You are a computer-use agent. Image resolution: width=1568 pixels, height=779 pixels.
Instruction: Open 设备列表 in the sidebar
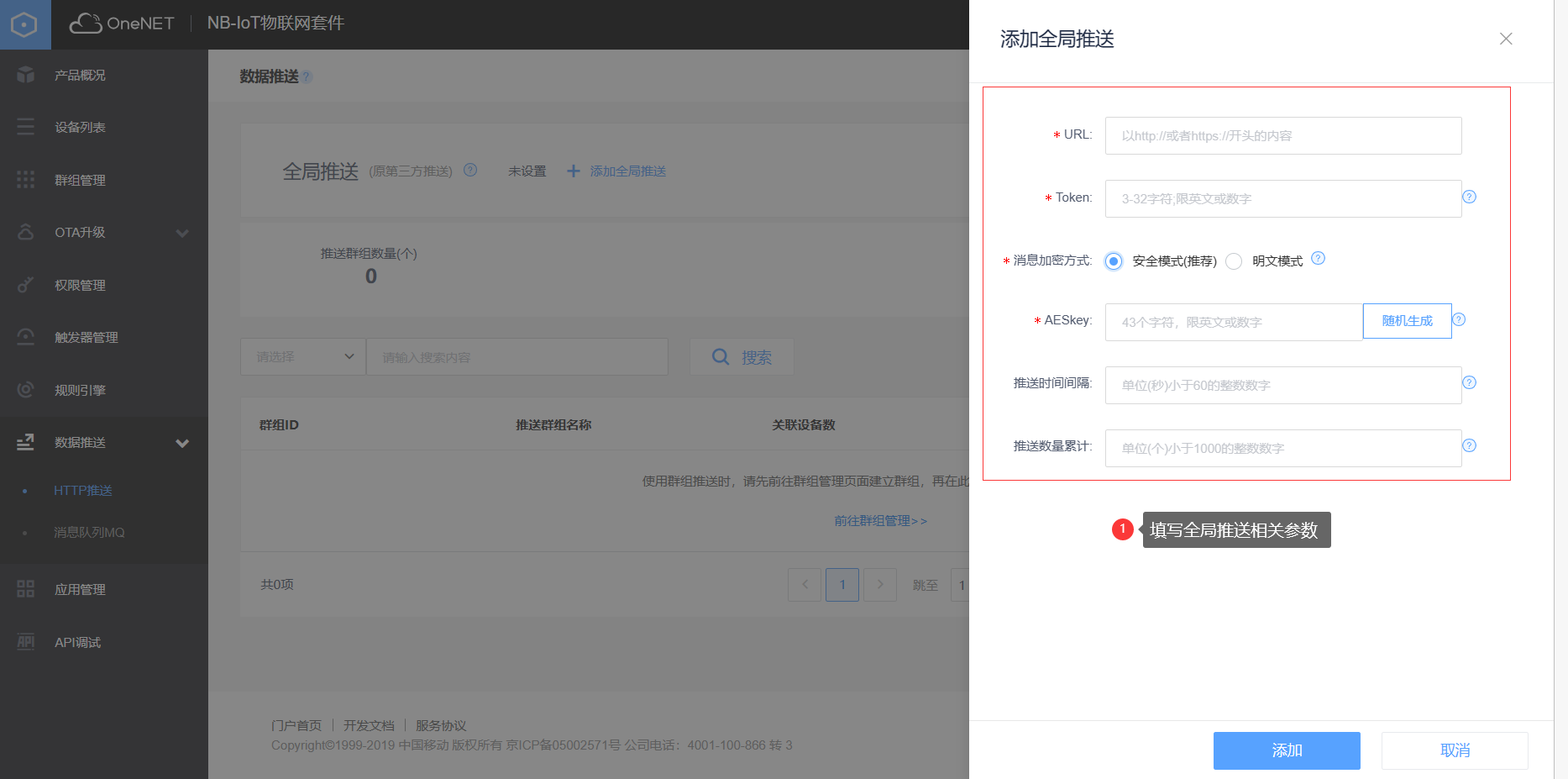pos(80,128)
